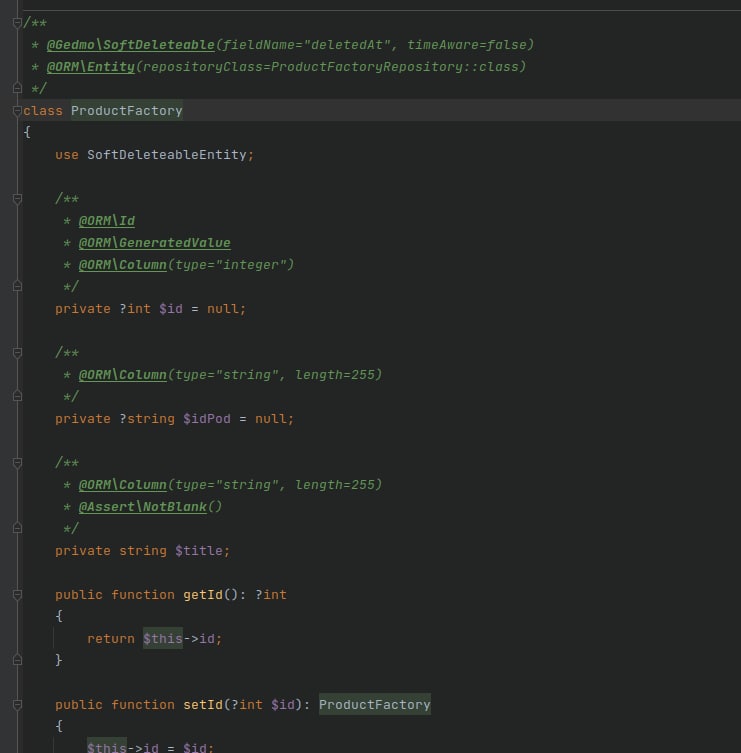The height and width of the screenshot is (753, 741).
Task: Open the @Gedmo\SoftDeleteable annotation link
Action: pos(131,45)
